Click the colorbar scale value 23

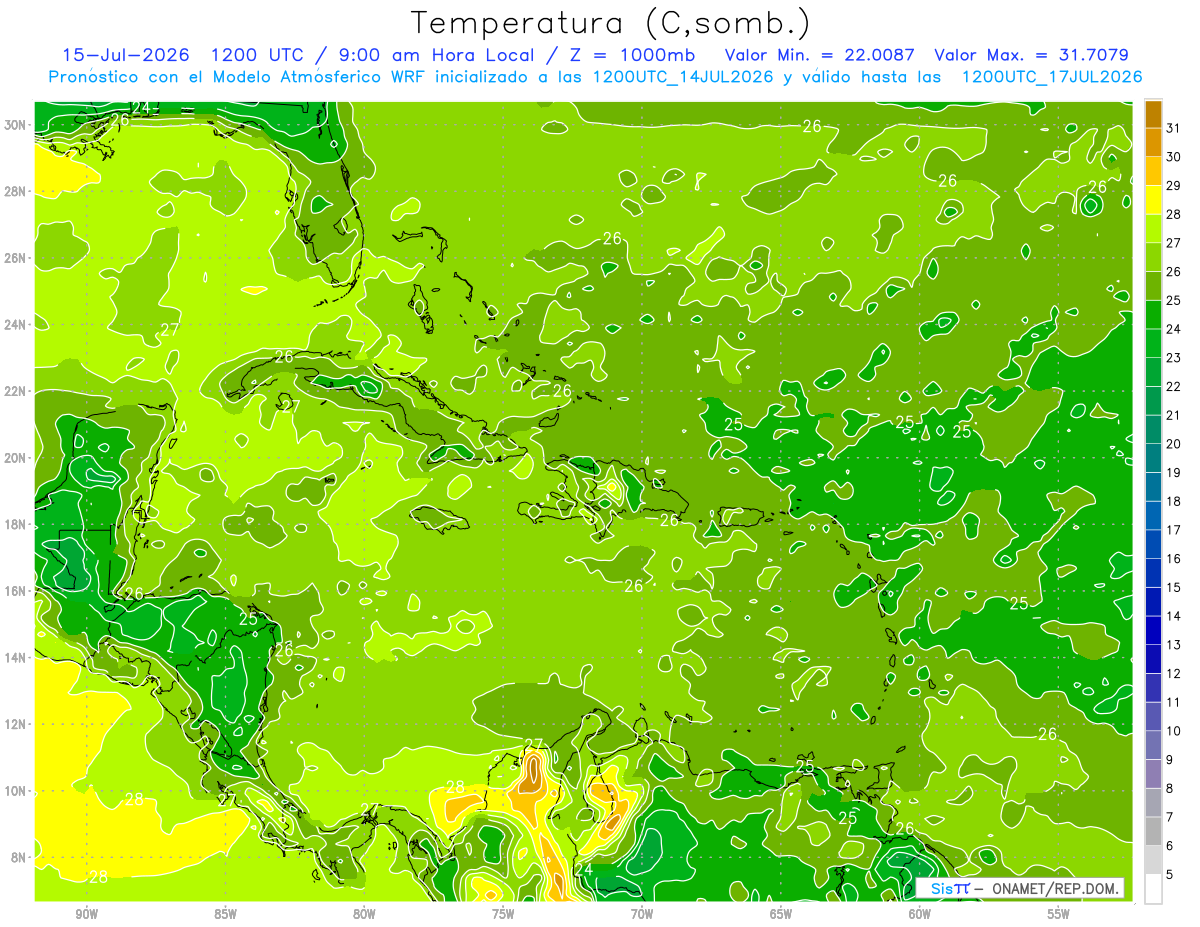[x=1174, y=358]
